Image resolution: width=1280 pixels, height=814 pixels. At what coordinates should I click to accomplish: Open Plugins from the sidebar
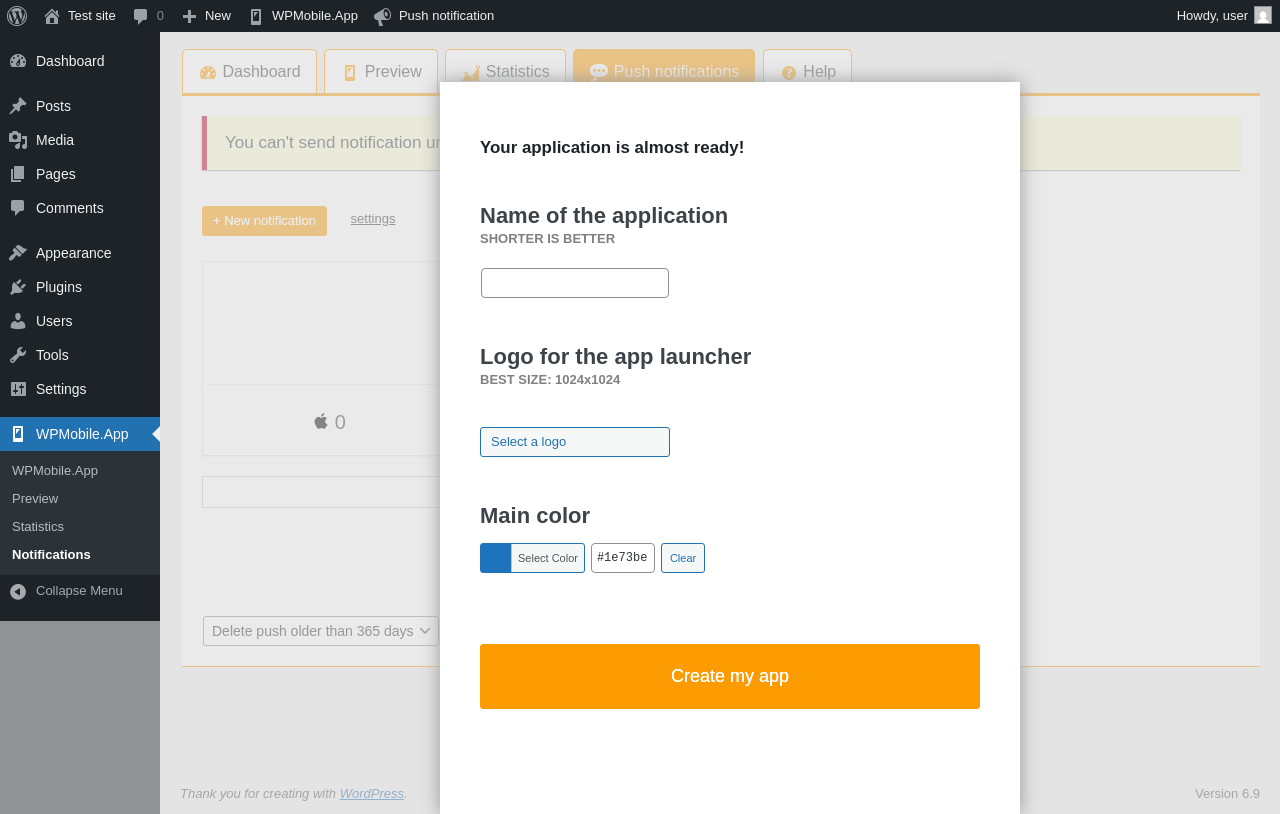[59, 287]
